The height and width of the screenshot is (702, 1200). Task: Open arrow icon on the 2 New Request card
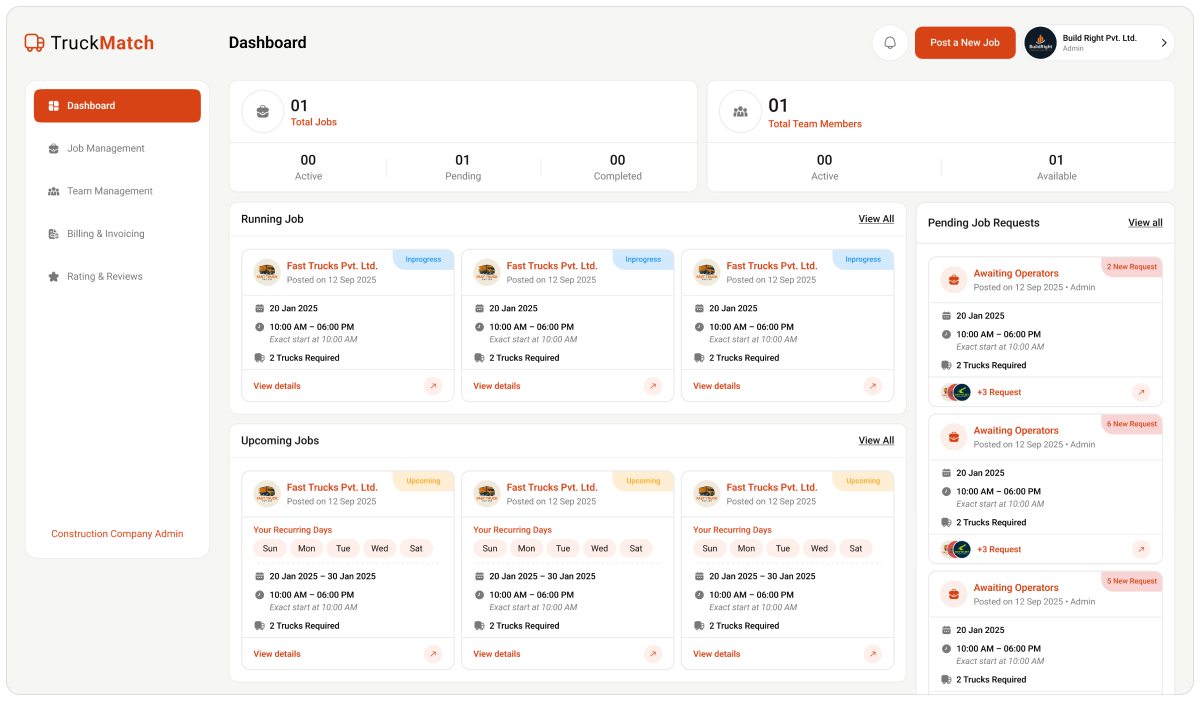(x=1141, y=392)
